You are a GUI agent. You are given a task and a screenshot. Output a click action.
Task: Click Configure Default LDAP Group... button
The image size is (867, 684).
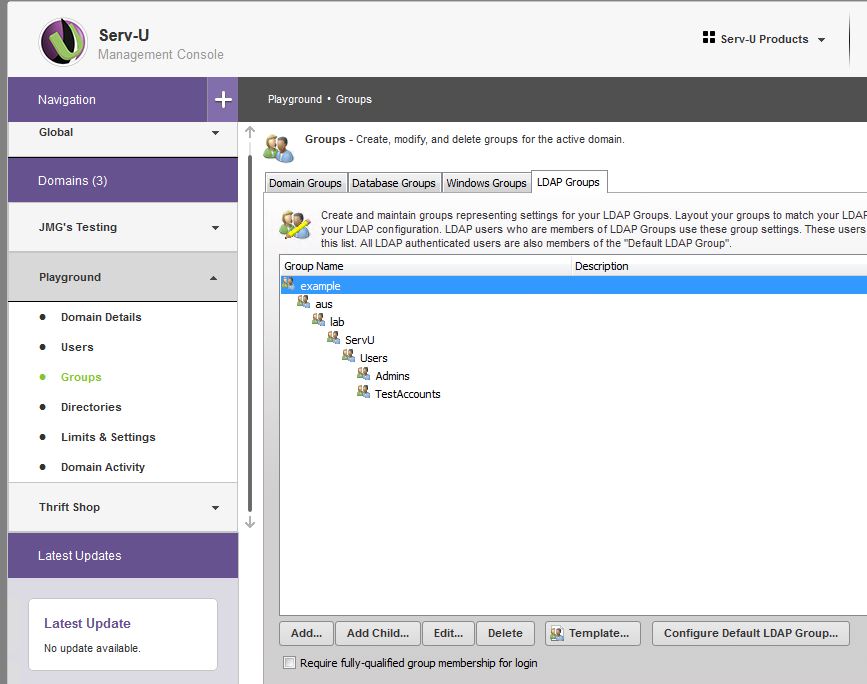point(750,633)
